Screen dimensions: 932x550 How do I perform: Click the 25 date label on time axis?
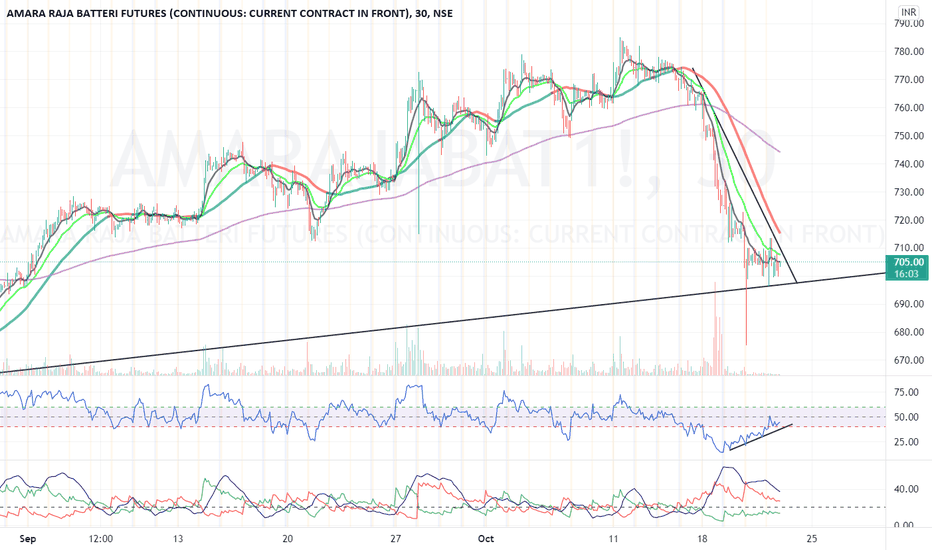tap(811, 539)
